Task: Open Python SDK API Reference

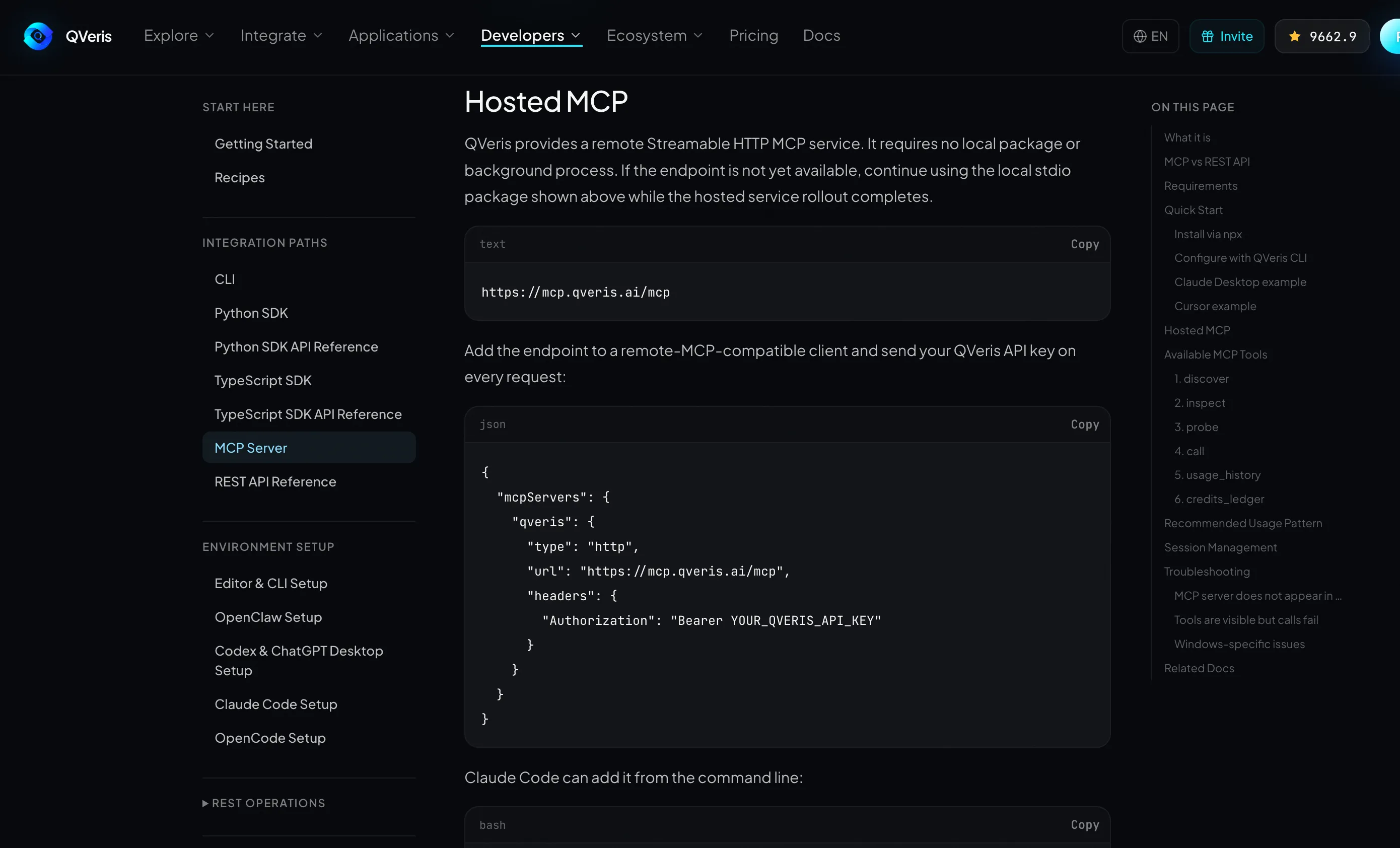Action: pos(296,346)
